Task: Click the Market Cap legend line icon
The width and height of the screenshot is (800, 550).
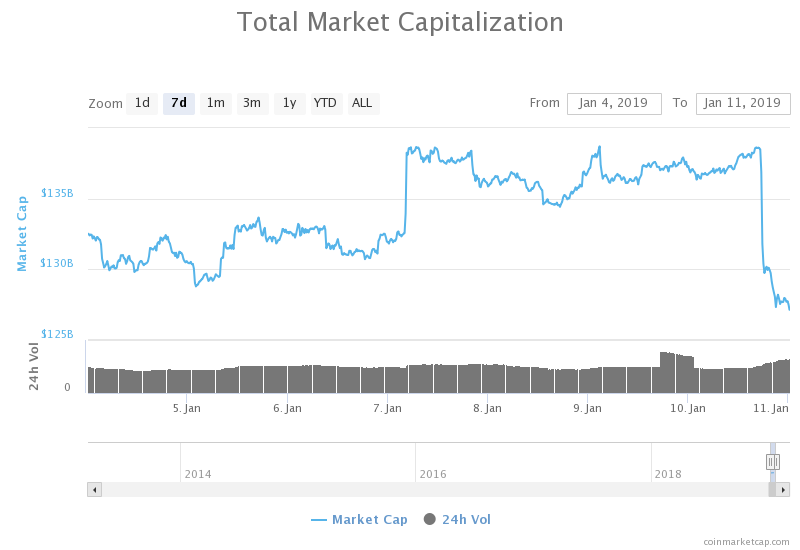Action: click(319, 519)
